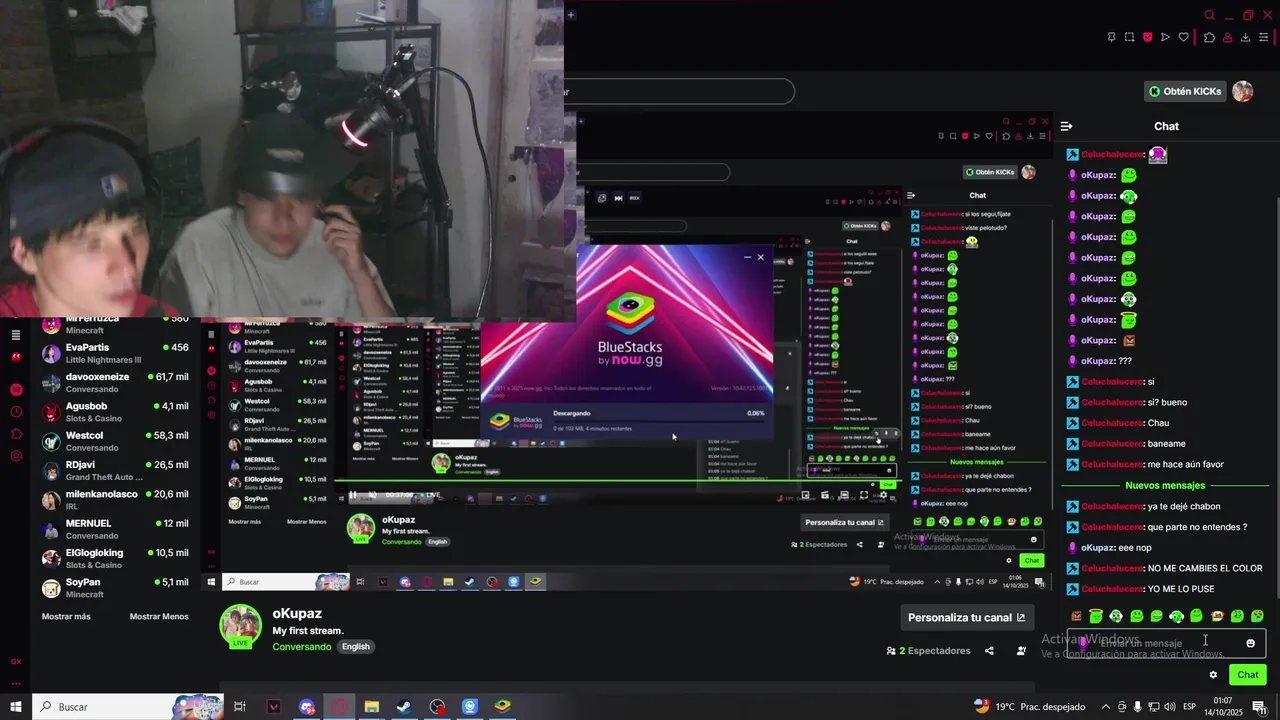The image size is (1280, 720).
Task: Click Mostrar más in sidebar
Action: tap(66, 617)
